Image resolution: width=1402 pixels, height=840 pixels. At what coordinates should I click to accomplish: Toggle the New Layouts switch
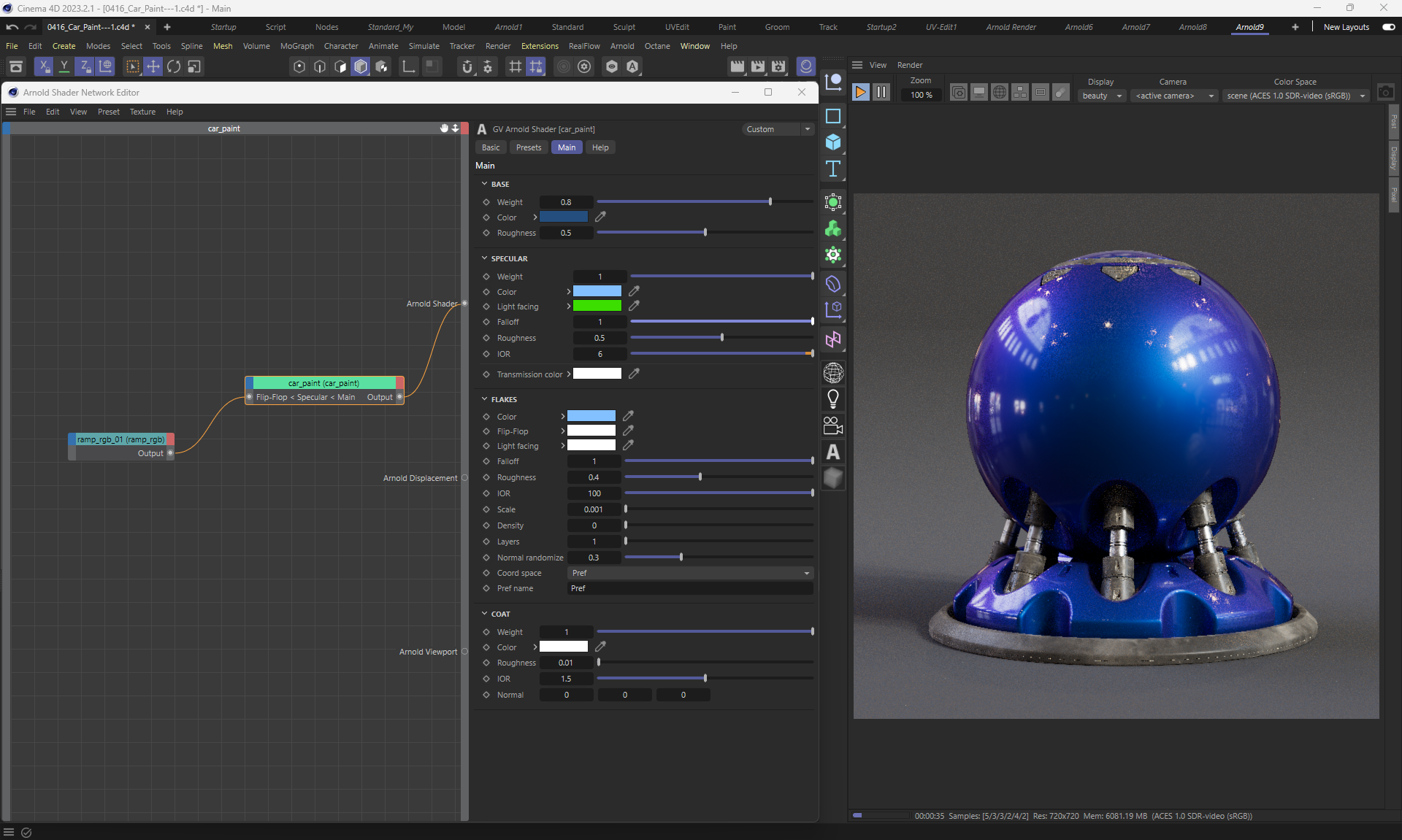click(1388, 27)
